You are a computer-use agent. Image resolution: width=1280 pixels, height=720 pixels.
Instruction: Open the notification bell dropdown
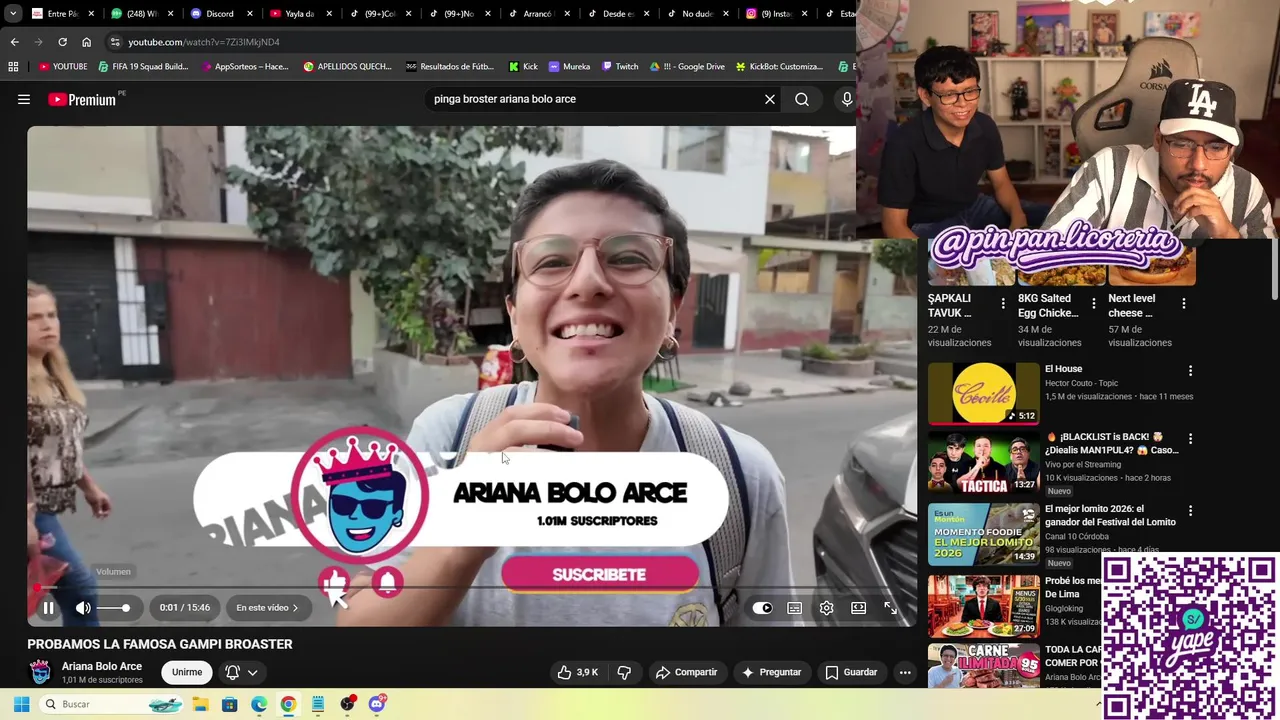[x=241, y=672]
